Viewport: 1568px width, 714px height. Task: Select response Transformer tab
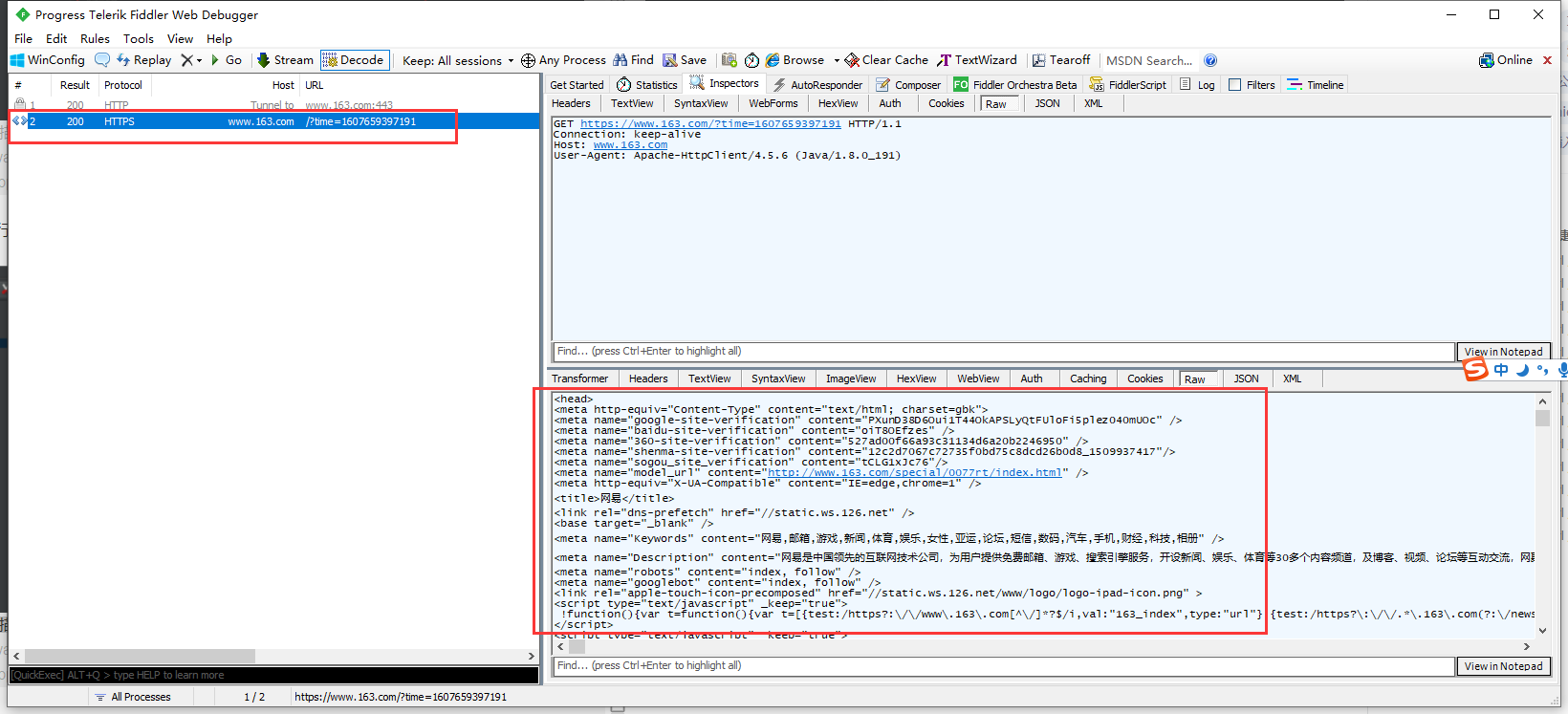tap(579, 379)
